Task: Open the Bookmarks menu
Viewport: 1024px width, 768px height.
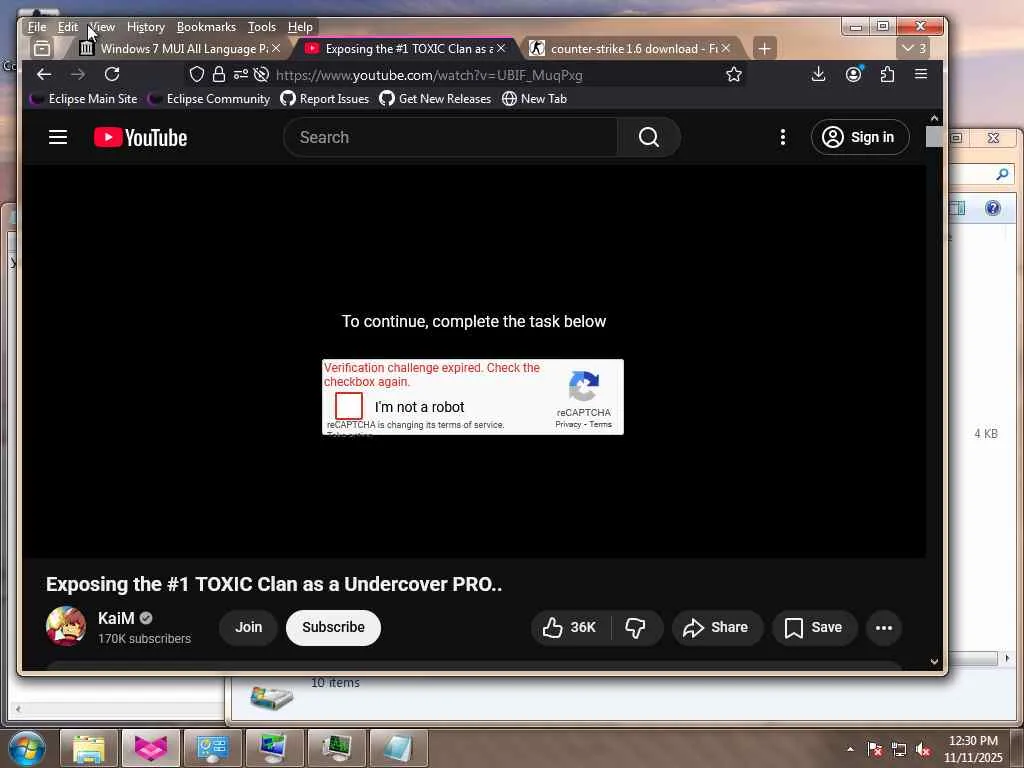Action: (206, 27)
